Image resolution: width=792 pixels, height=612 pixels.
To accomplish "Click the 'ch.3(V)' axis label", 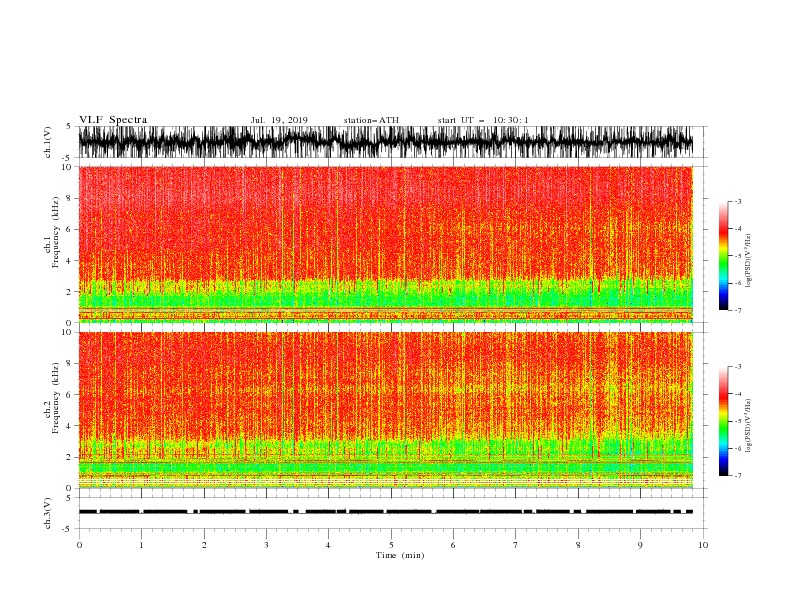I will [x=48, y=513].
